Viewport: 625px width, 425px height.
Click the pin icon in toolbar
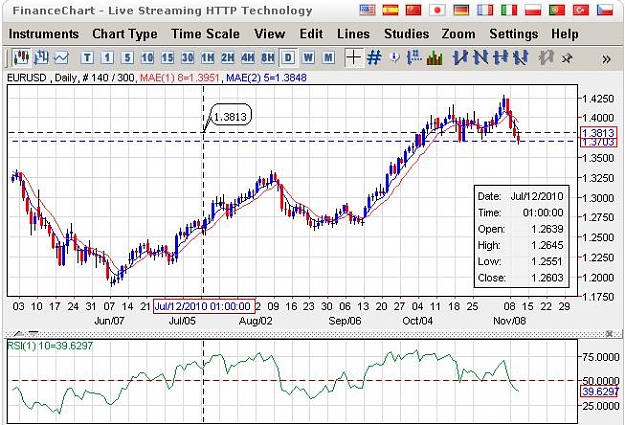point(566,59)
